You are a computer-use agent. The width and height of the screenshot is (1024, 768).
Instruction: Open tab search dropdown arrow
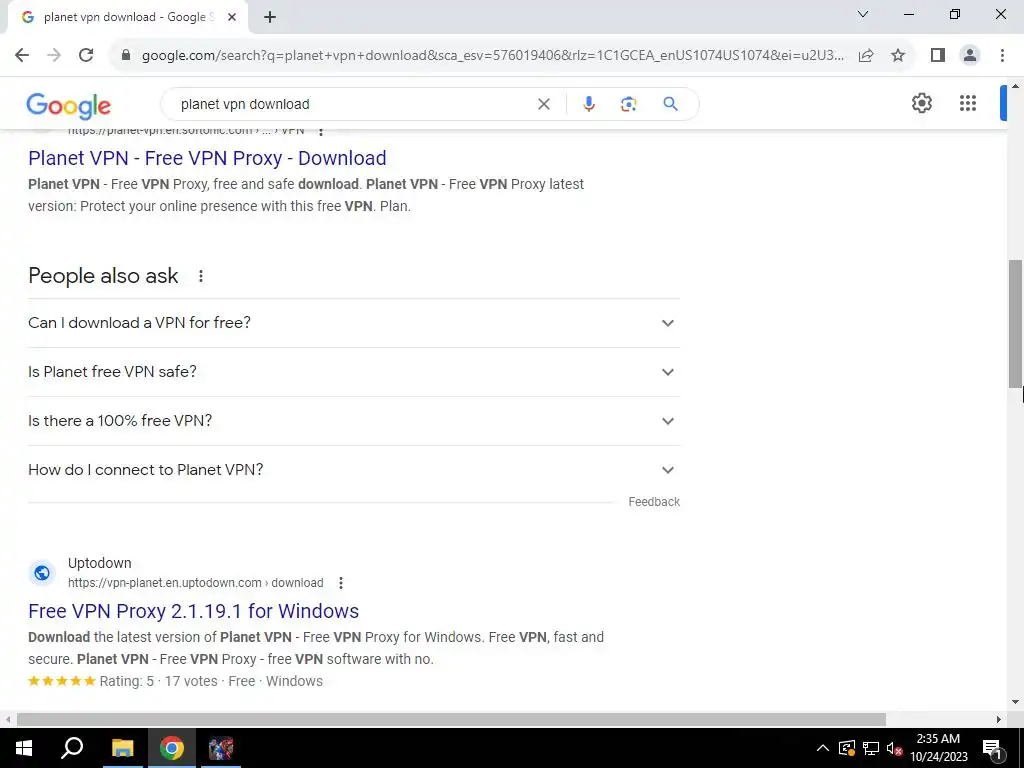(863, 14)
